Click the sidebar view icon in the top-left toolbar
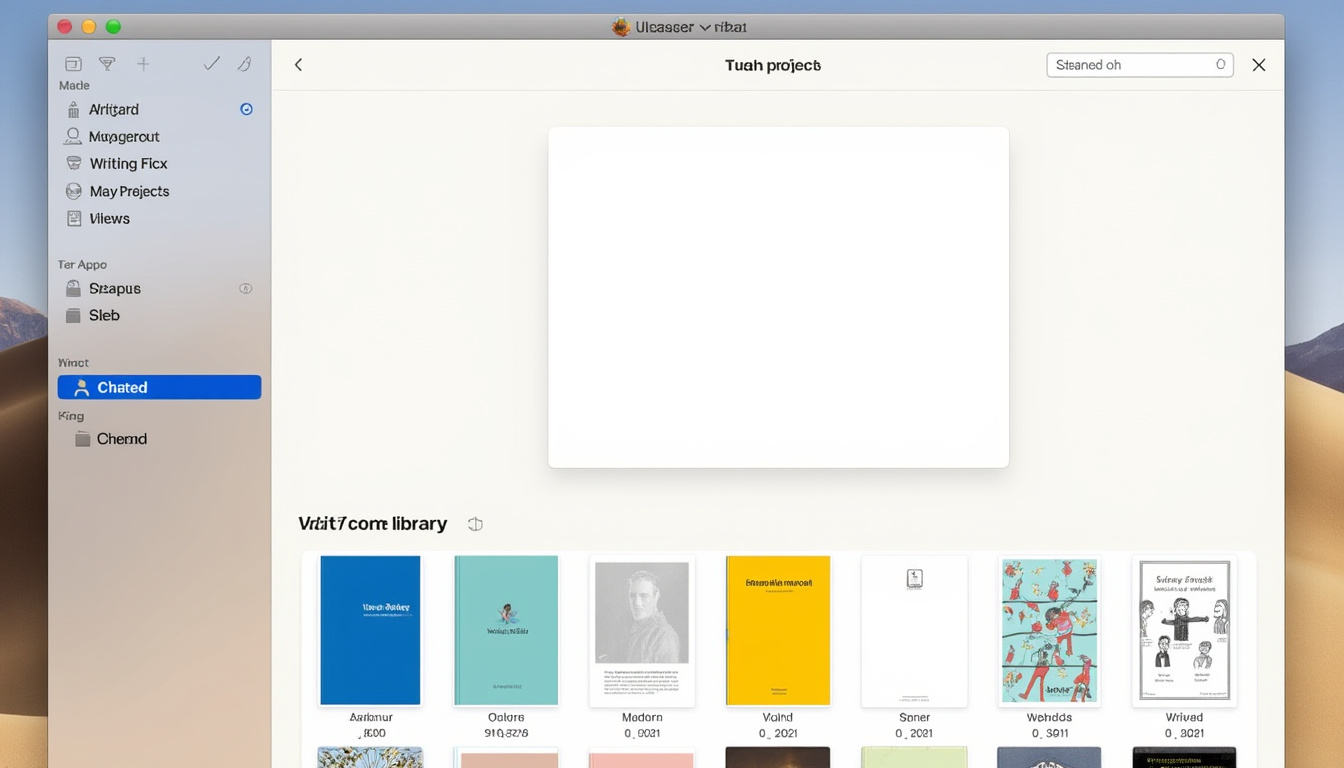Viewport: 1344px width, 768px height. pyautogui.click(x=73, y=62)
